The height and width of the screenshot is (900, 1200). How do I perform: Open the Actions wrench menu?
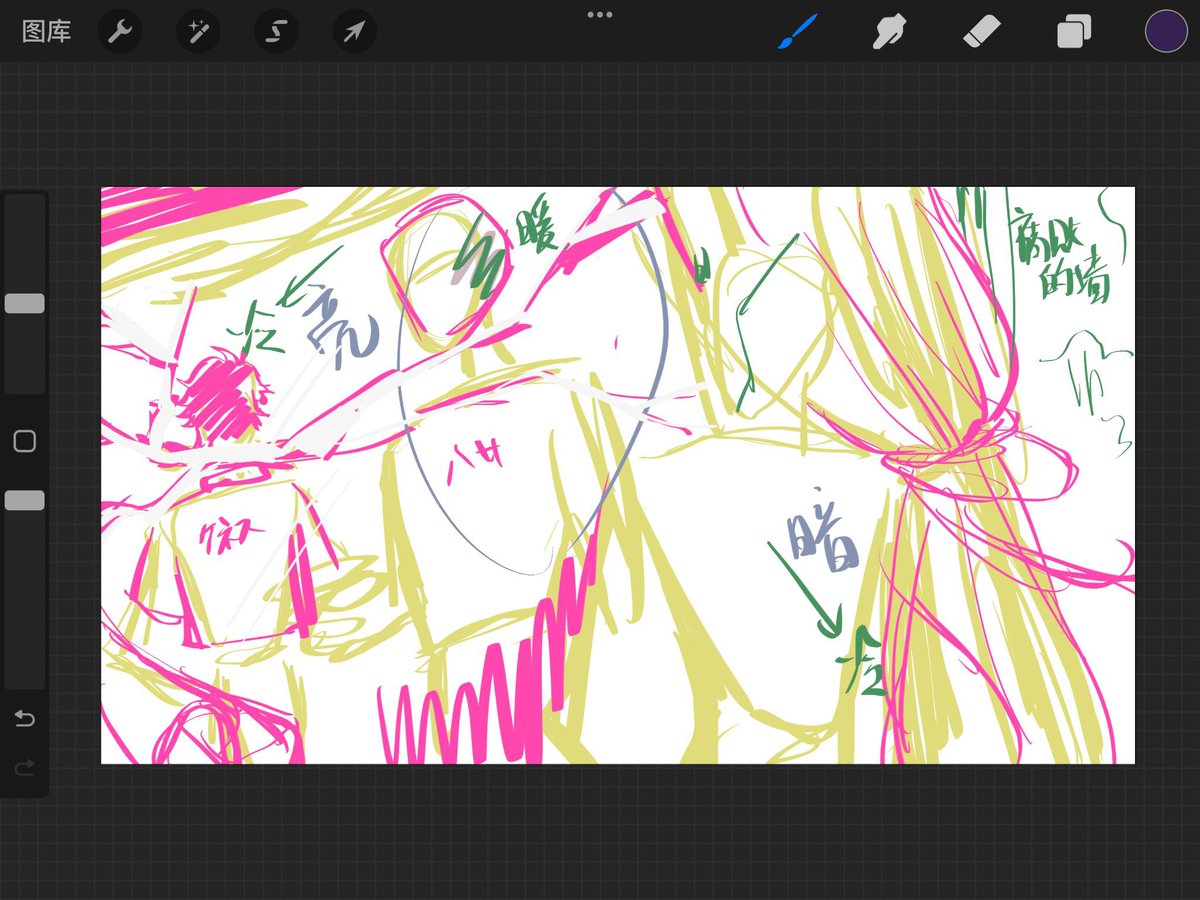pos(120,32)
